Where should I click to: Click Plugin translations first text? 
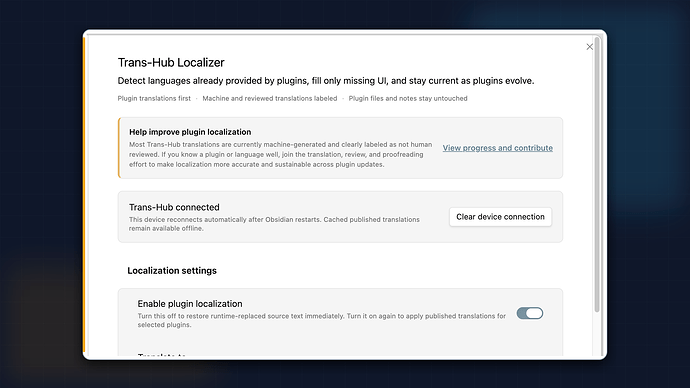[154, 99]
